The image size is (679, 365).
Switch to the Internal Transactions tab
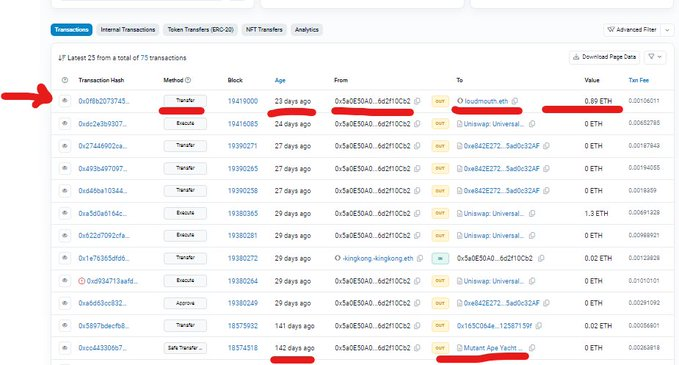pyautogui.click(x=128, y=29)
